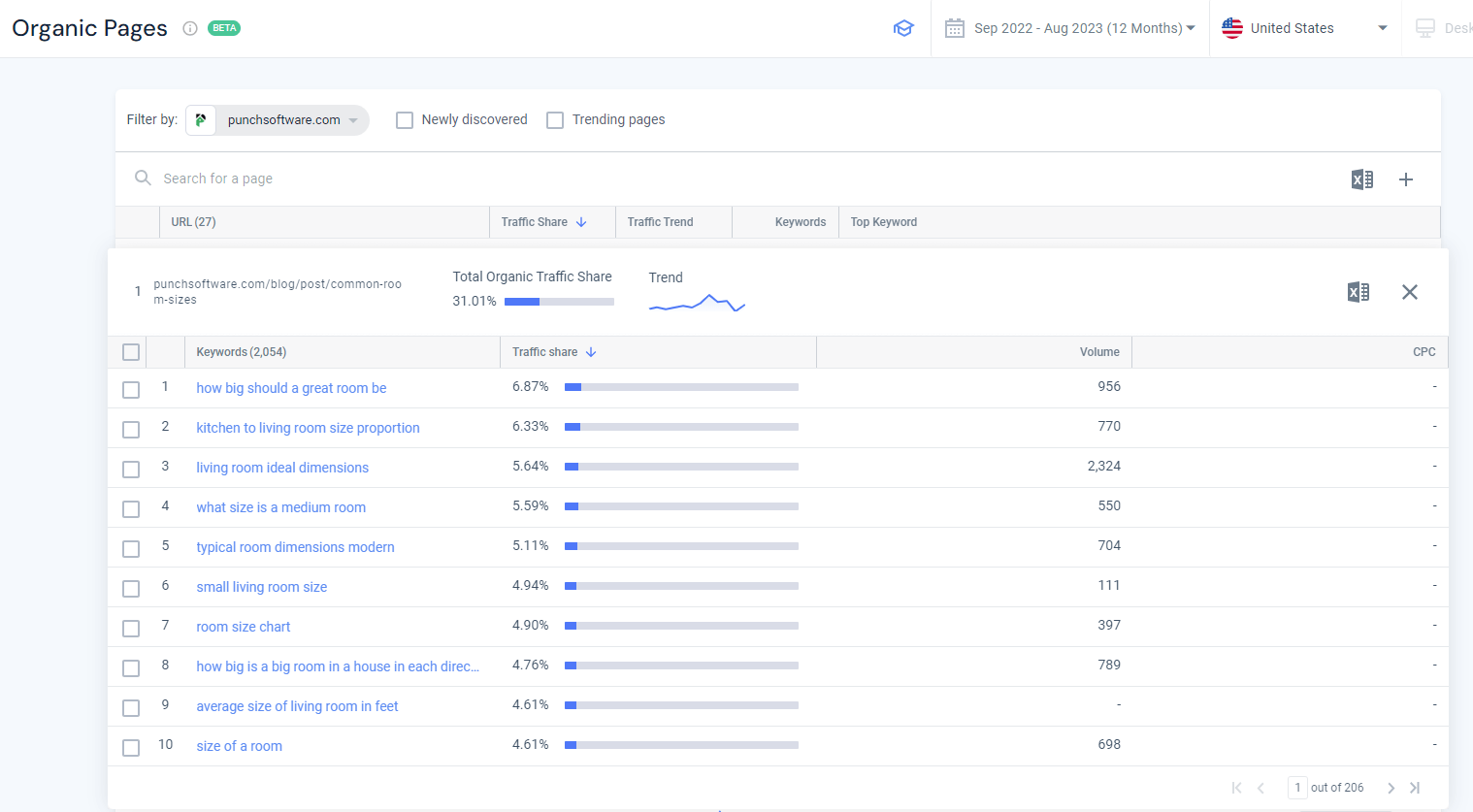Check the 'what size is a medium room' row
This screenshot has width=1473, height=812.
point(131,509)
